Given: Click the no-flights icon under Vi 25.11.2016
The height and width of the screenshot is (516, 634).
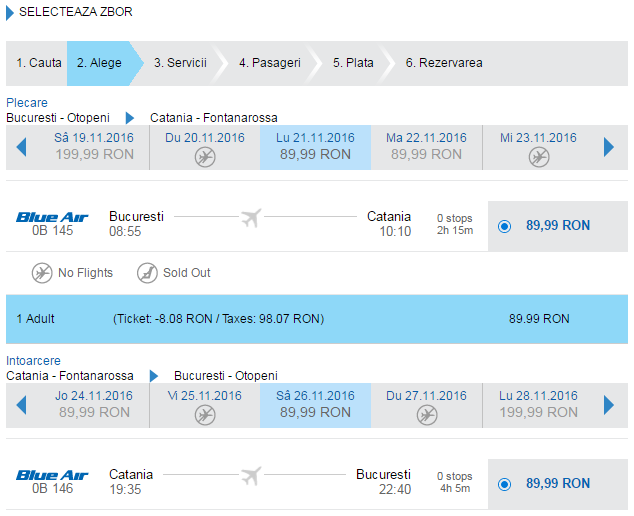Looking at the screenshot, I should pos(205,415).
